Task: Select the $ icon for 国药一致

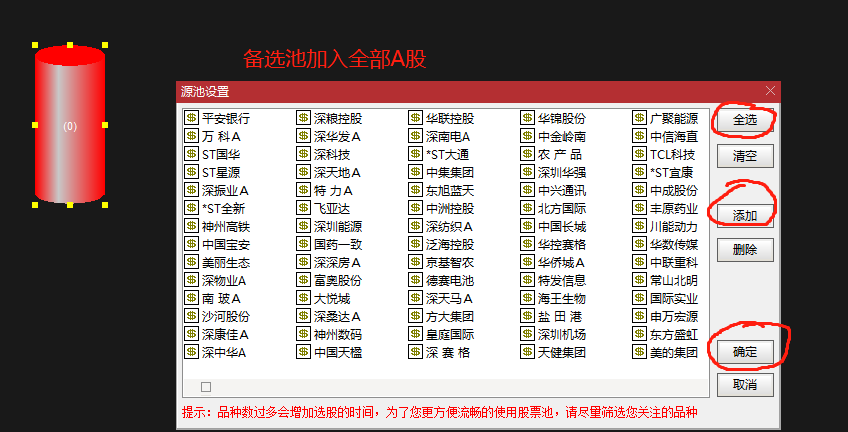Action: pyautogui.click(x=303, y=244)
